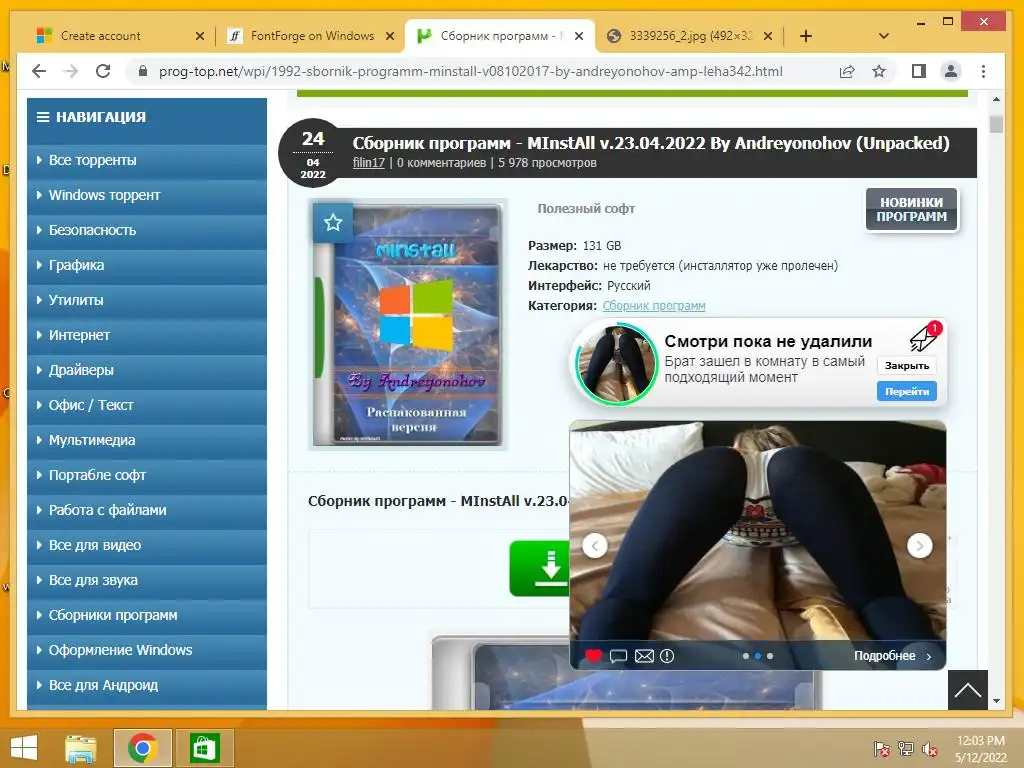
Task: Open the Chrome profile avatar
Action: click(951, 71)
